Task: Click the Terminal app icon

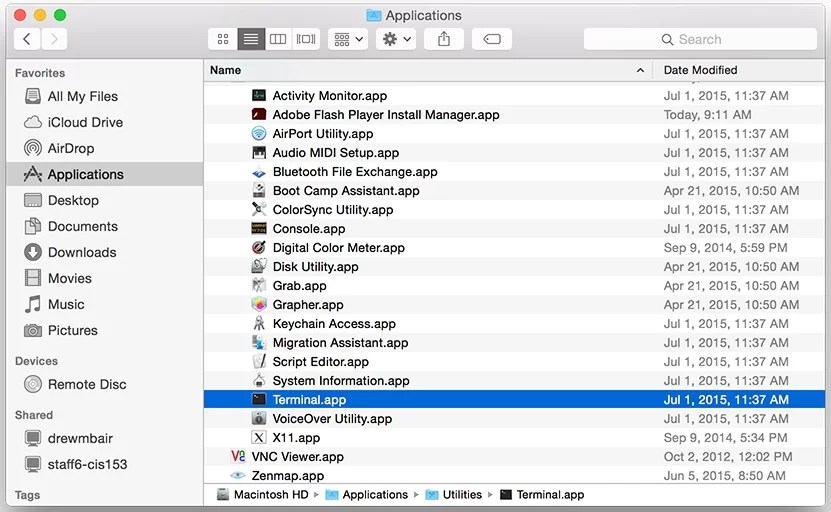Action: (x=259, y=400)
